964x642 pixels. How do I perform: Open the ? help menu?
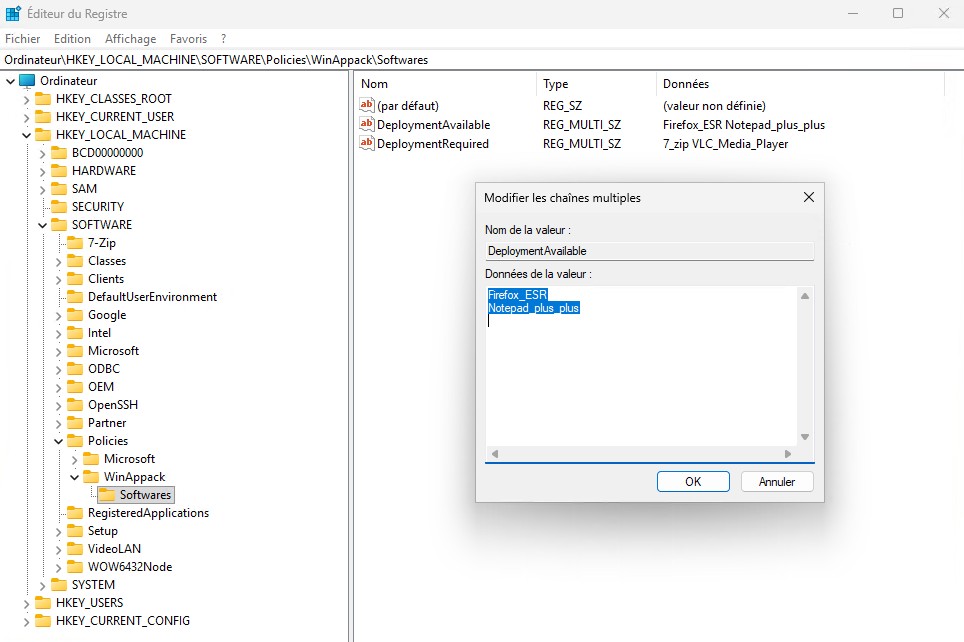(223, 39)
